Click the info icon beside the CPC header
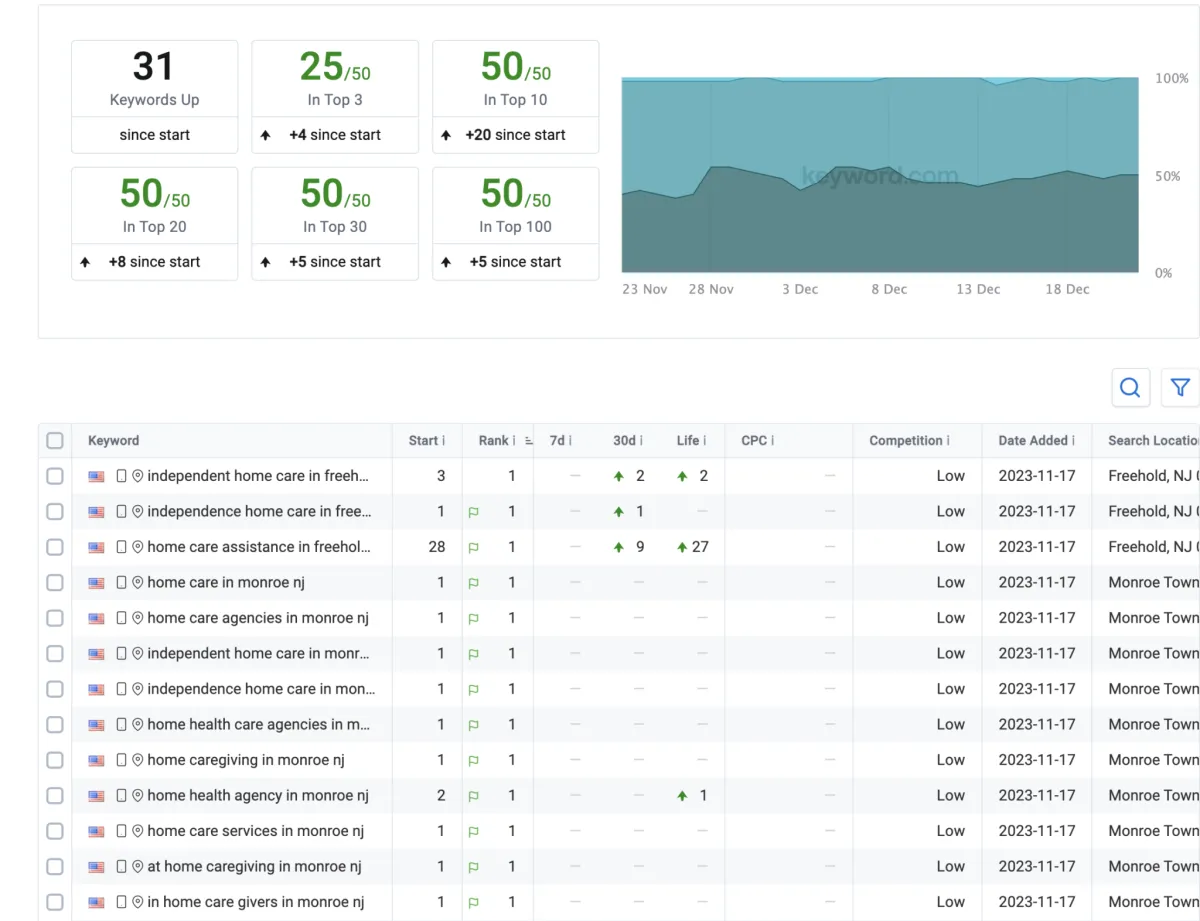This screenshot has height=921, width=1200. click(772, 441)
